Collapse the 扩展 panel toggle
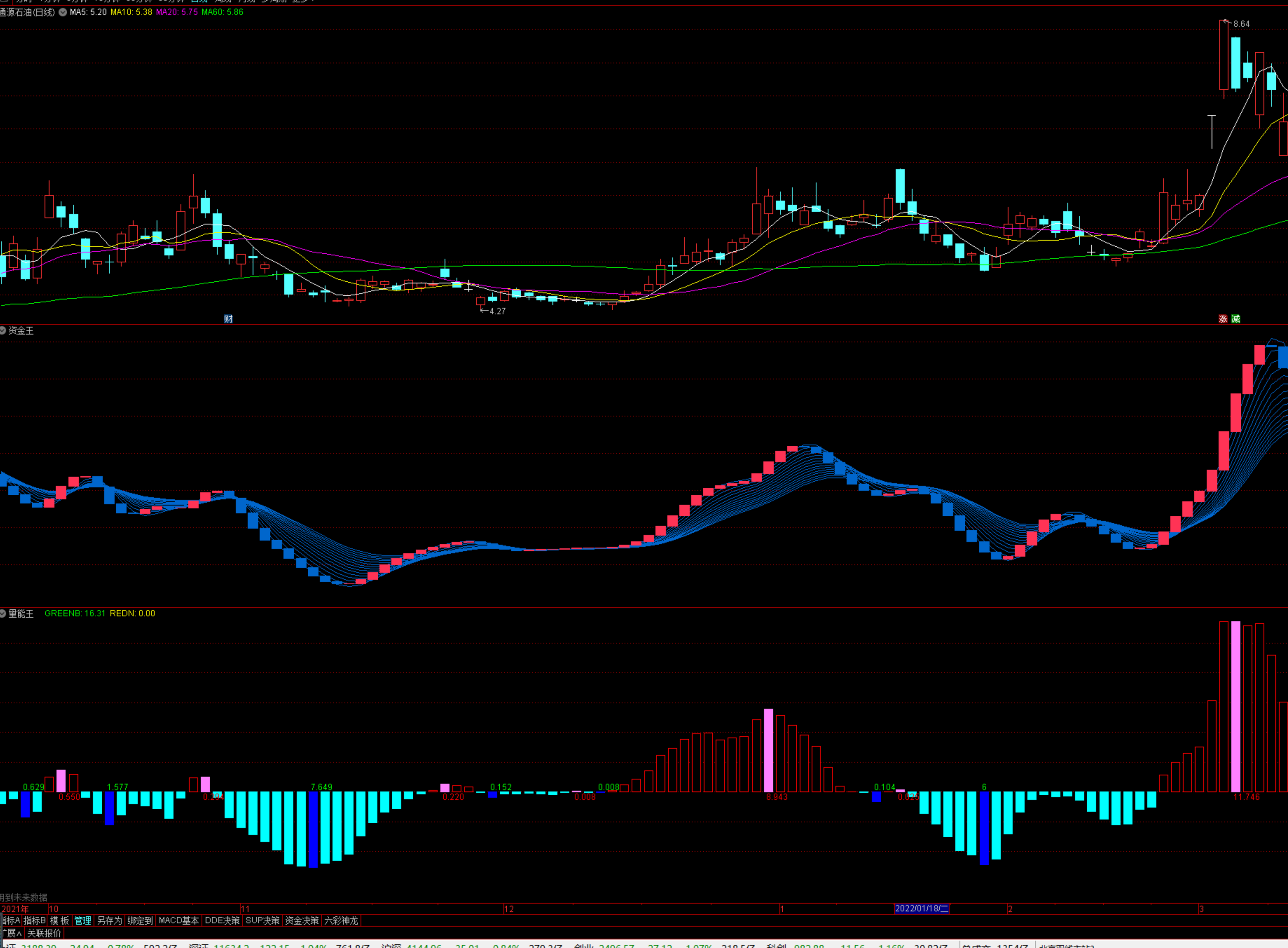Screen dimensions: 1288x948 coord(12,933)
